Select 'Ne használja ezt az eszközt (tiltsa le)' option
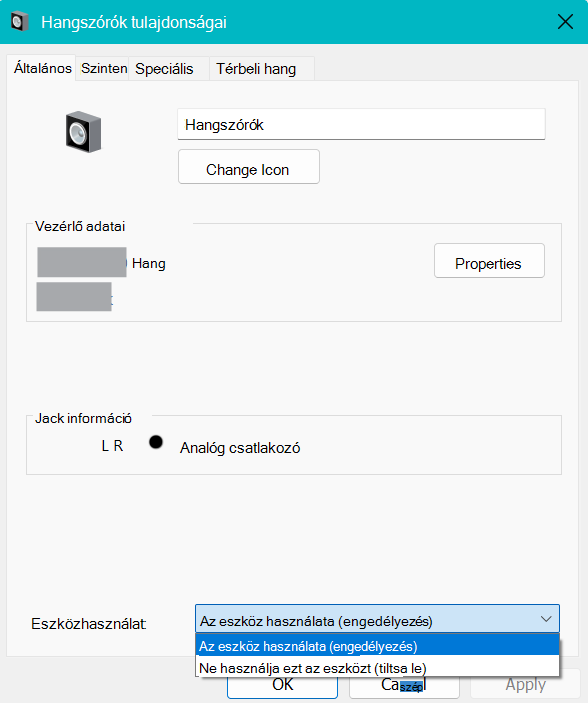Image resolution: width=588 pixels, height=703 pixels. tap(378, 668)
